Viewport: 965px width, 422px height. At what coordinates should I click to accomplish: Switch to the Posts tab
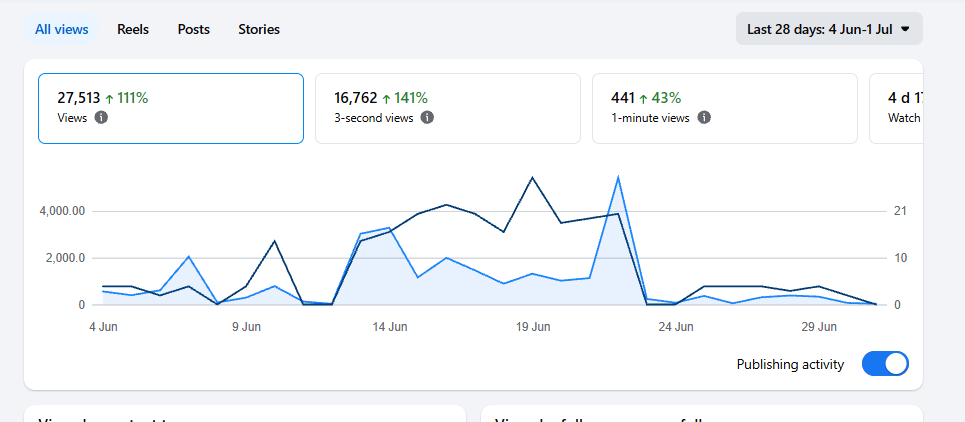(194, 30)
